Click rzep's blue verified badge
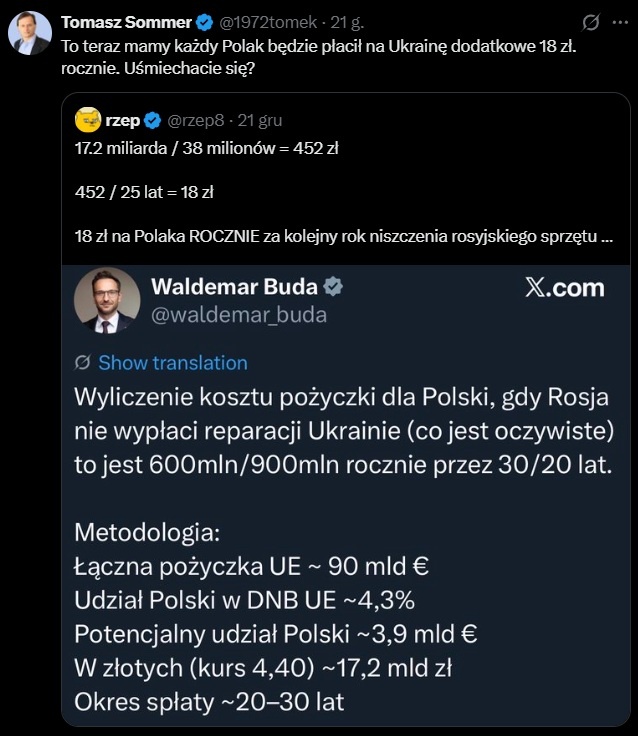The height and width of the screenshot is (737, 638). [x=153, y=121]
